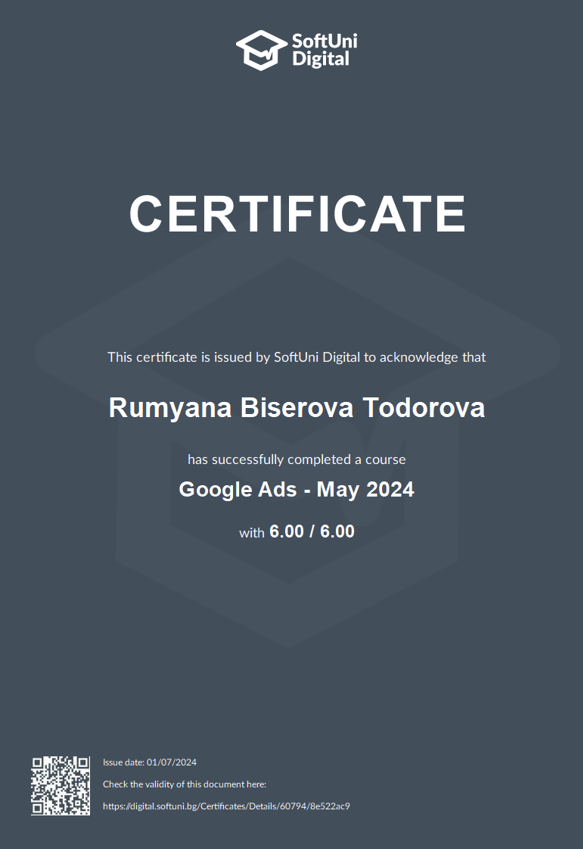Click "has successfully completed a course" text
The height and width of the screenshot is (849, 583).
click(297, 460)
